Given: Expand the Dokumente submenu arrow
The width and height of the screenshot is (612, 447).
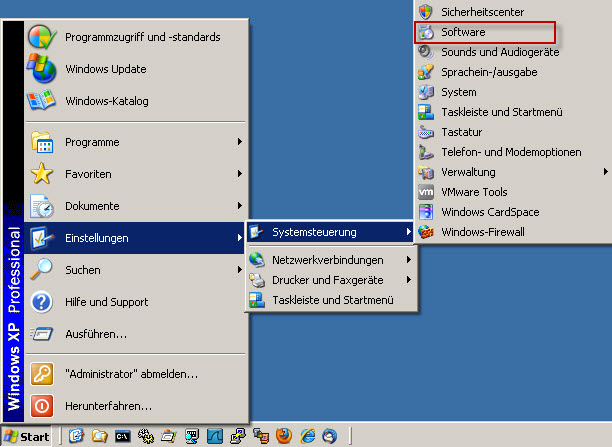Looking at the screenshot, I should 240,206.
